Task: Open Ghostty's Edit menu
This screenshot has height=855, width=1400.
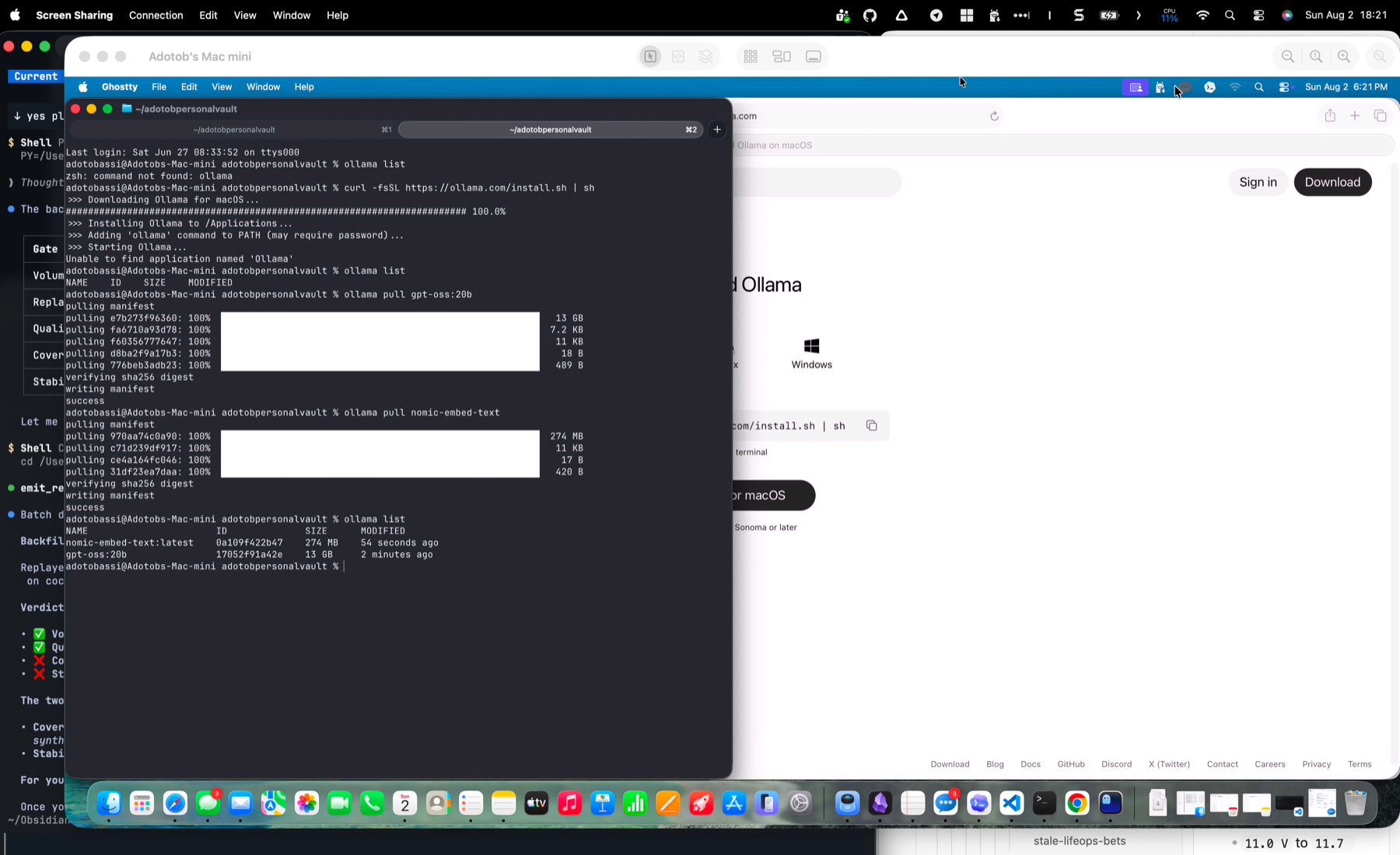Action: (189, 87)
